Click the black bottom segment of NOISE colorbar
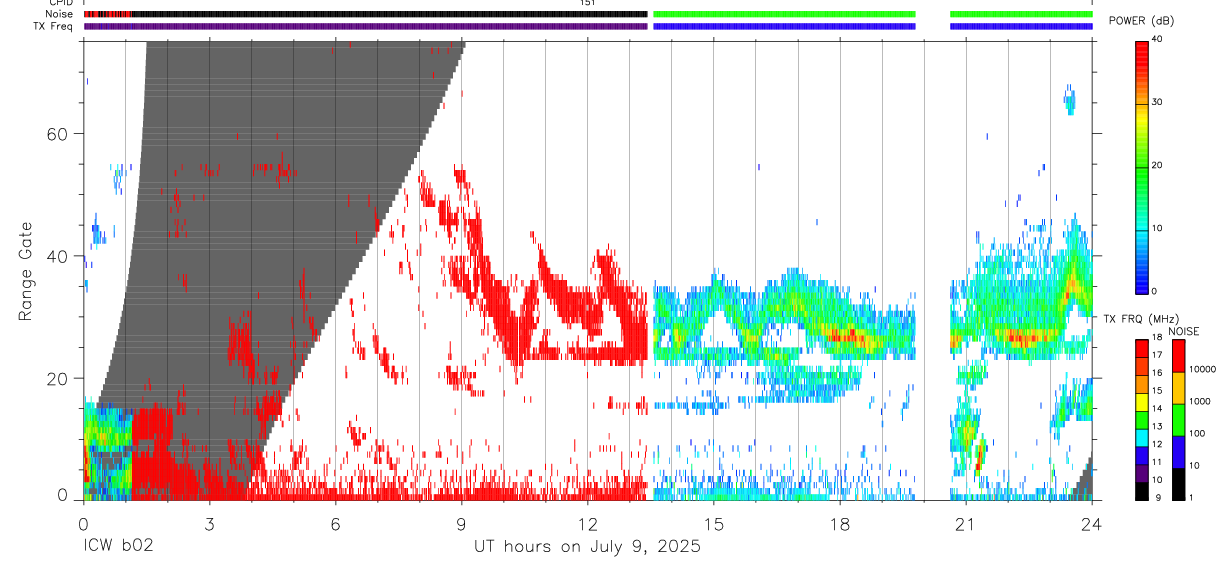The image size is (1228, 567). (1178, 483)
